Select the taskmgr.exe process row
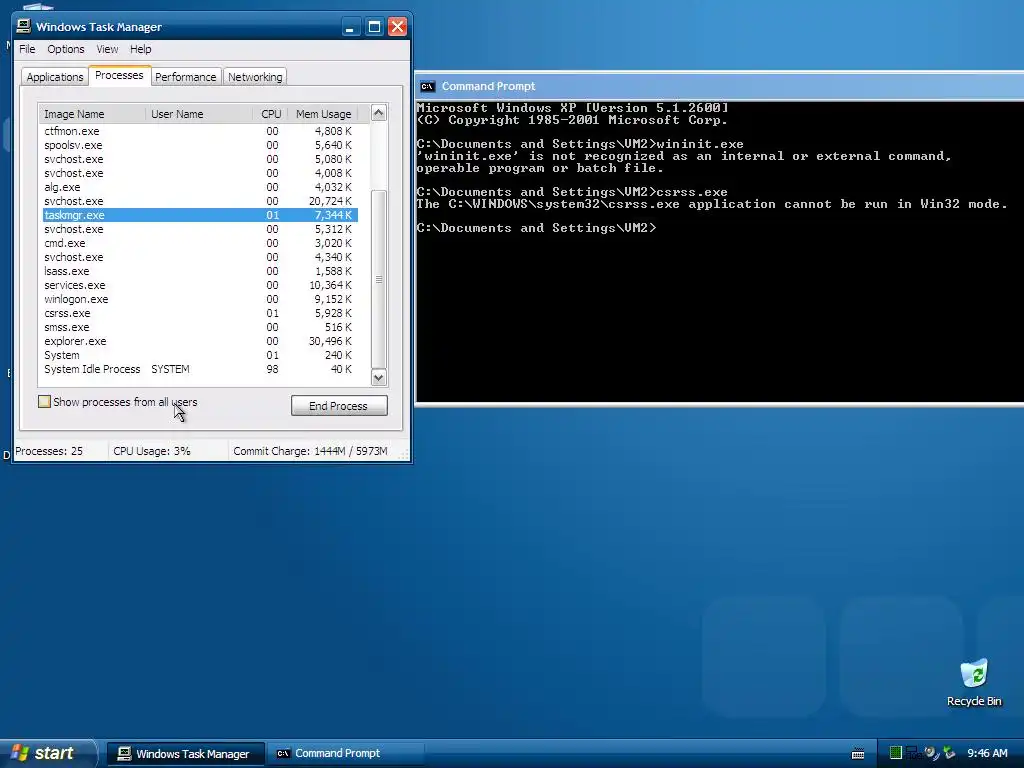1024x768 pixels. click(x=200, y=215)
